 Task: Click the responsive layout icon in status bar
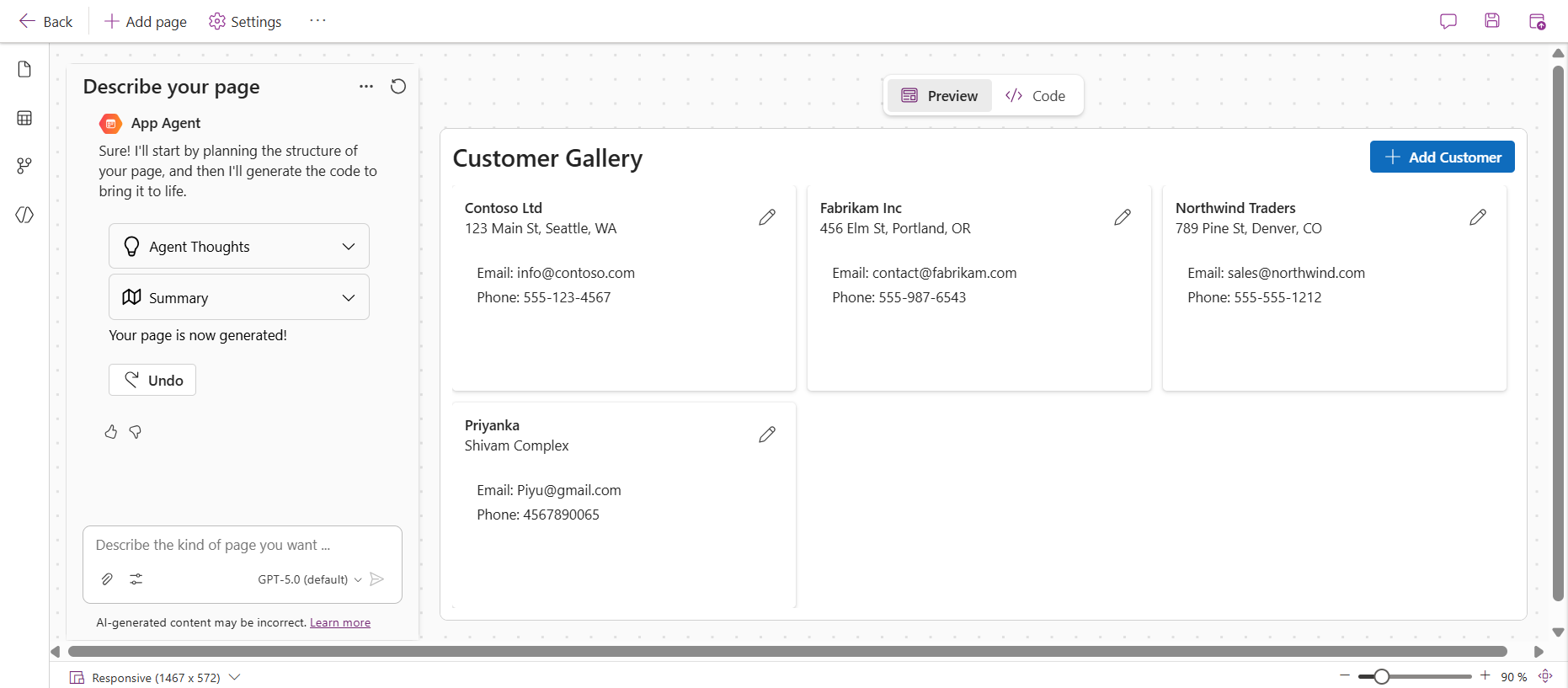[77, 678]
